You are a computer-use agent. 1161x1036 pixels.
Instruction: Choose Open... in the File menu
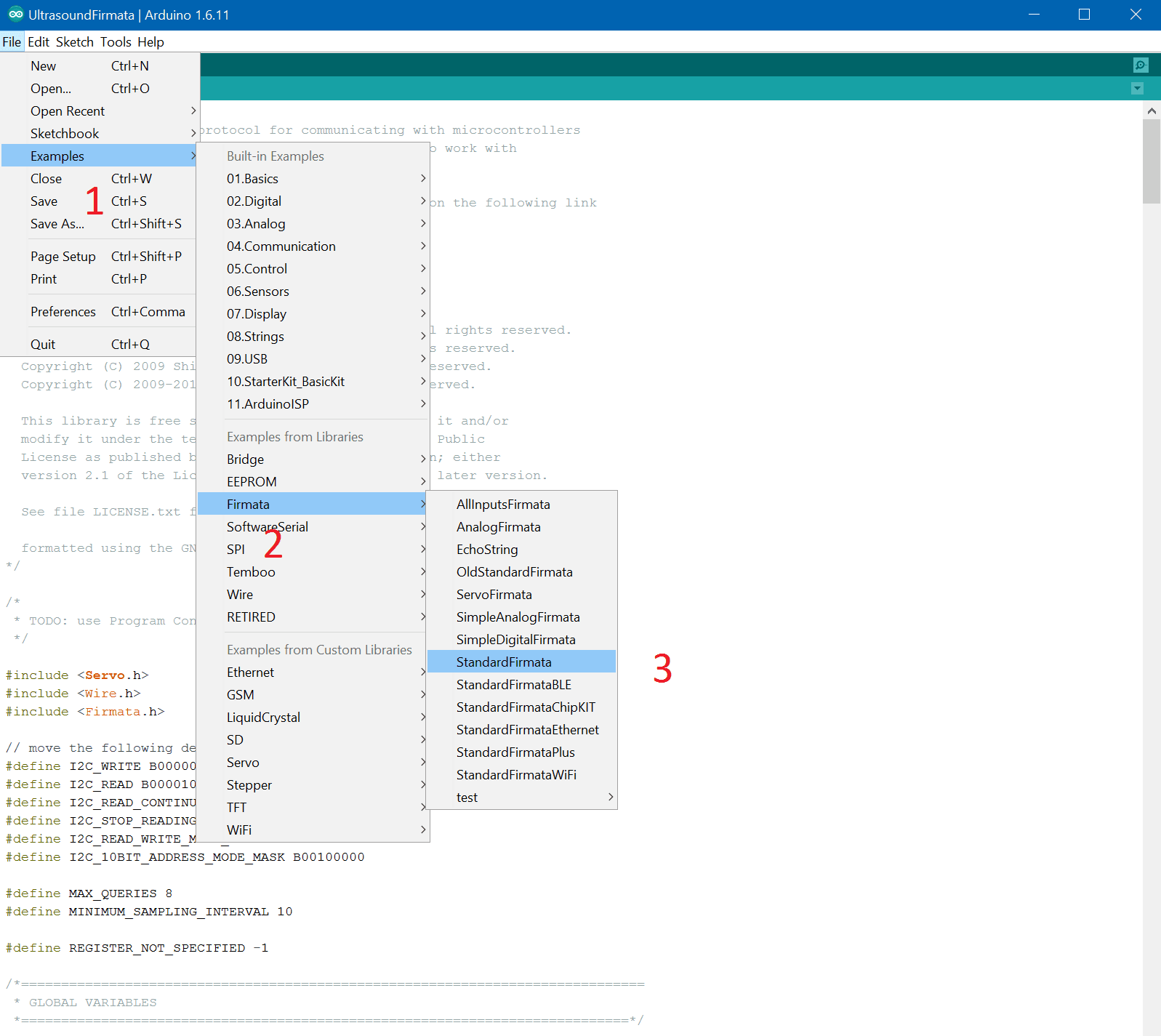[x=100, y=89]
